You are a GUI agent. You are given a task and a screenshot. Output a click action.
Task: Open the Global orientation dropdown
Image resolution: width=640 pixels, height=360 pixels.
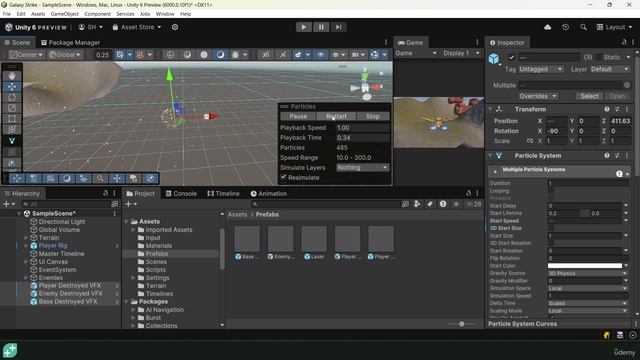64,54
